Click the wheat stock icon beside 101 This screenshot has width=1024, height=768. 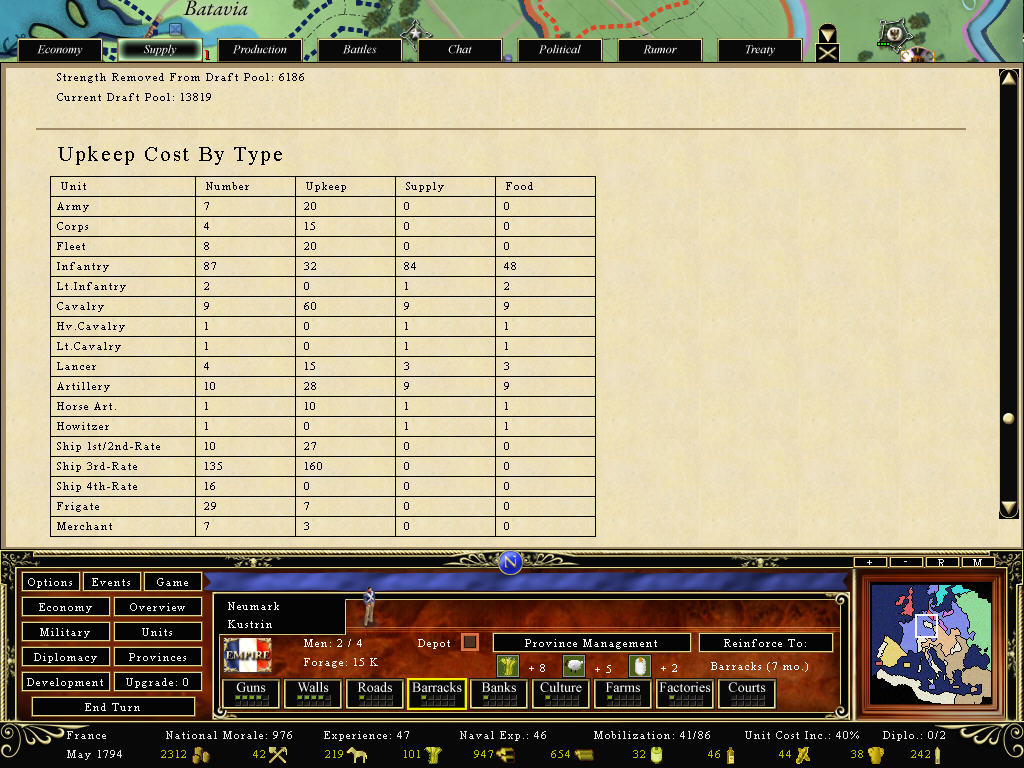pyautogui.click(x=434, y=755)
